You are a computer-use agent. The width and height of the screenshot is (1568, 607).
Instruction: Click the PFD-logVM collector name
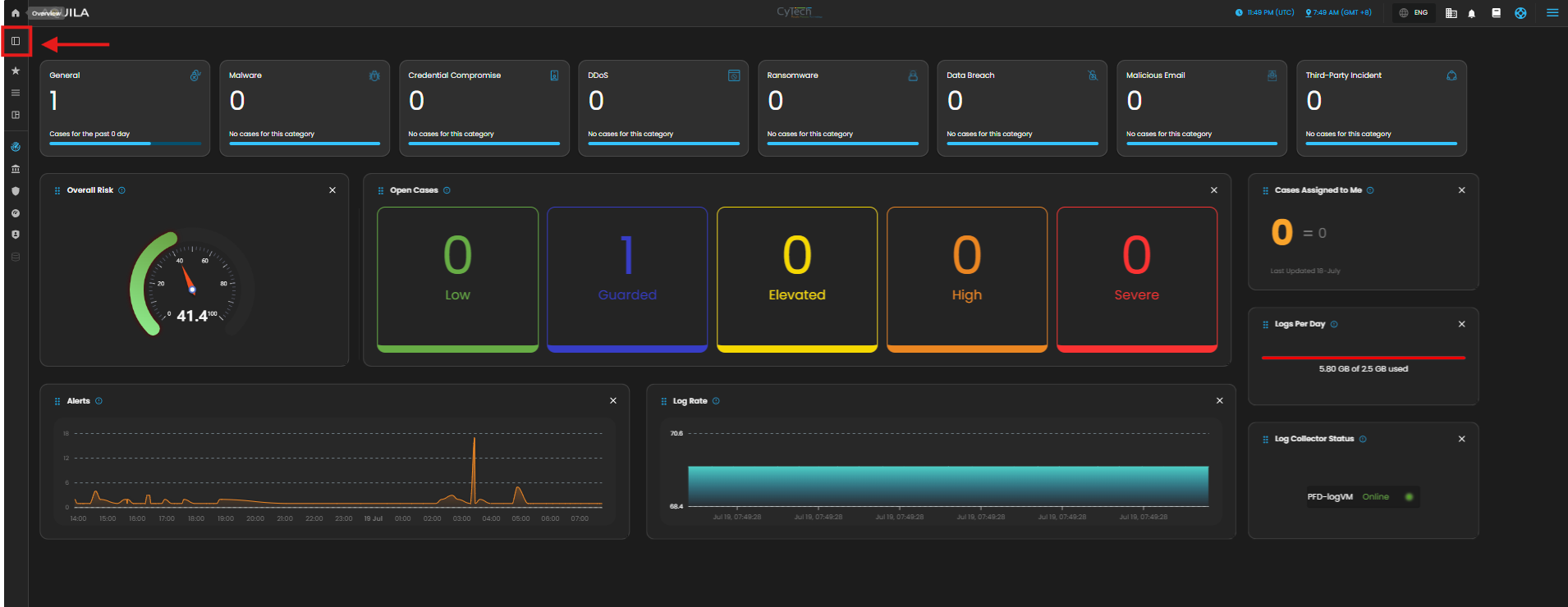(x=1330, y=497)
